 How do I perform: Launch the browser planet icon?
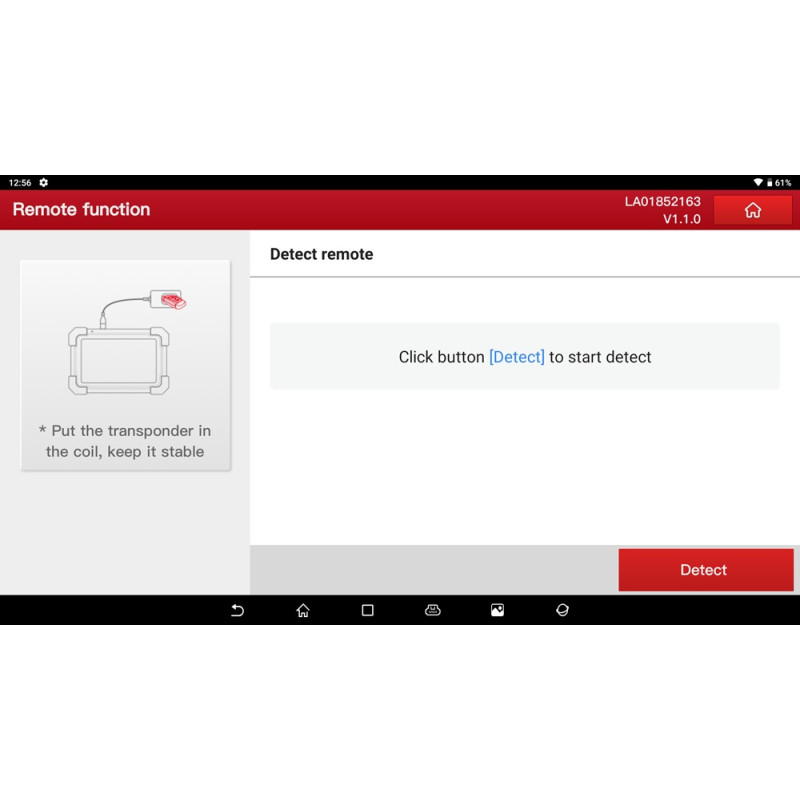[562, 610]
